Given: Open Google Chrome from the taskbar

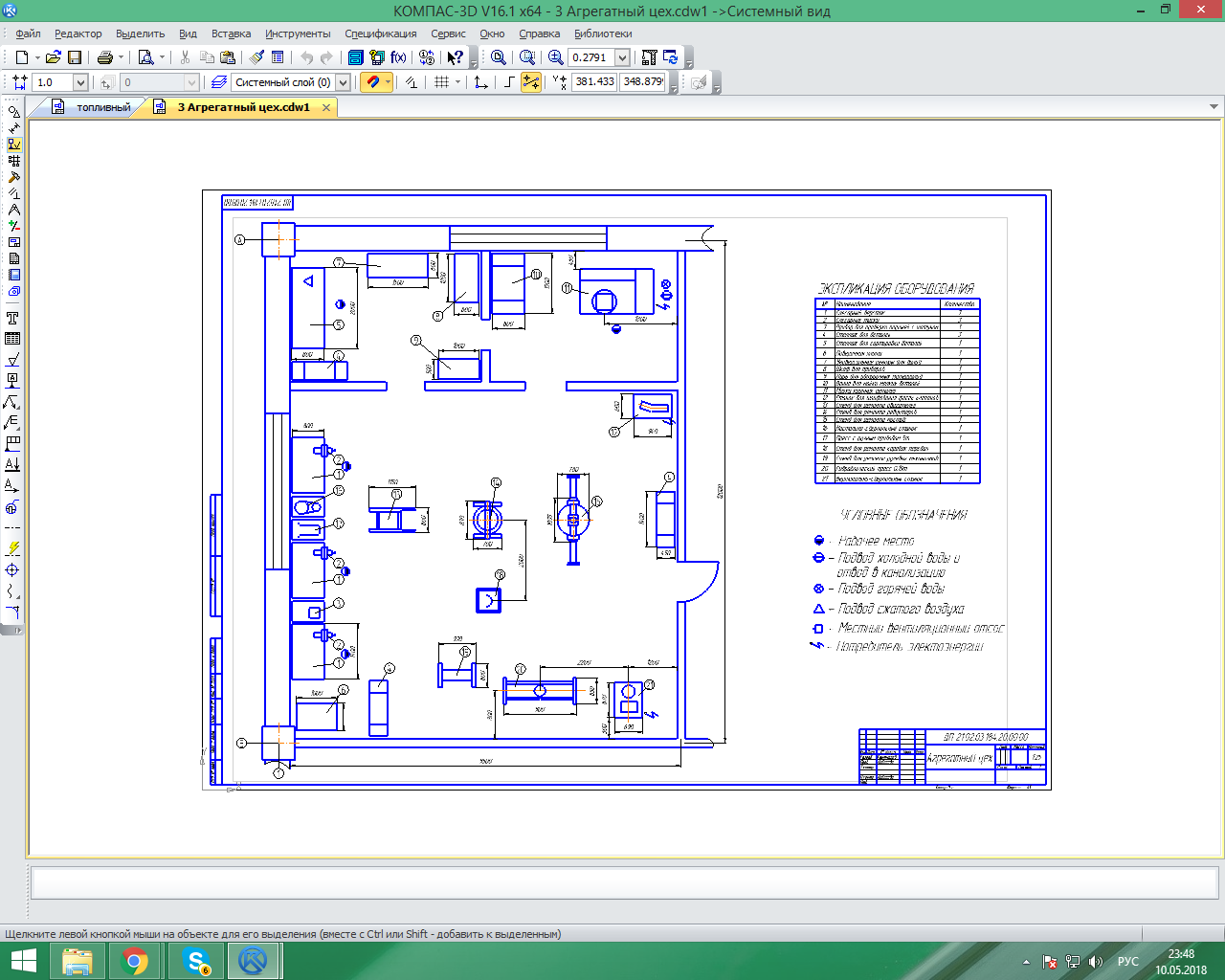Looking at the screenshot, I should 135,961.
